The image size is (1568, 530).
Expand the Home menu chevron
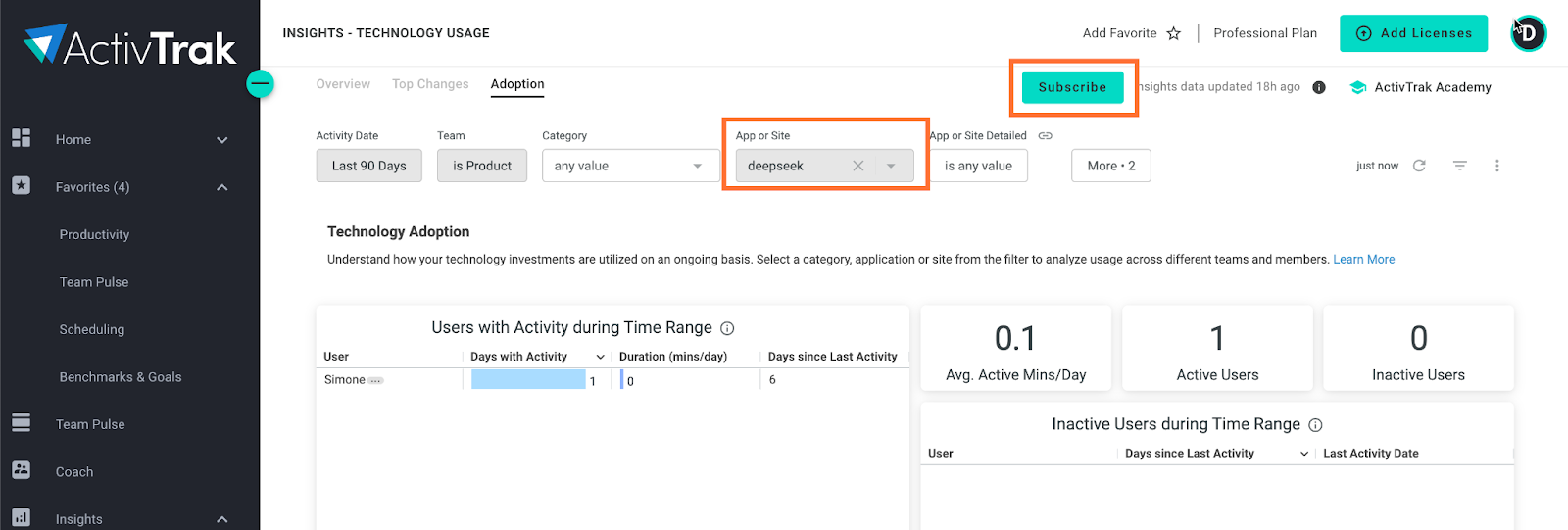coord(222,140)
